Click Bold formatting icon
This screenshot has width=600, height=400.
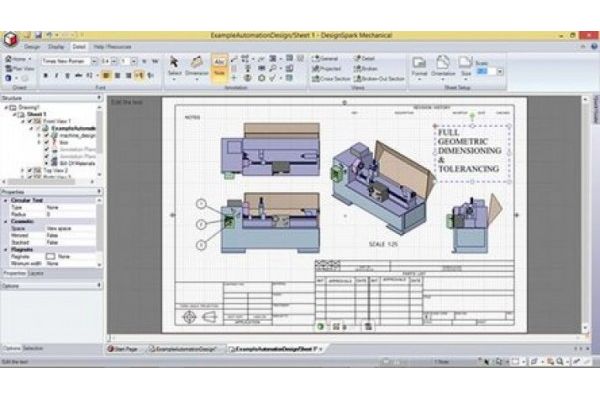[x=46, y=75]
